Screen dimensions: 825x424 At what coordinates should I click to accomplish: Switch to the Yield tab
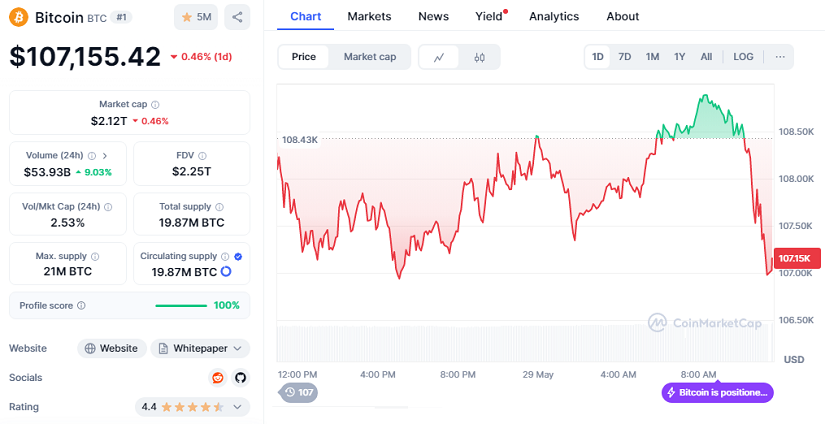(489, 16)
